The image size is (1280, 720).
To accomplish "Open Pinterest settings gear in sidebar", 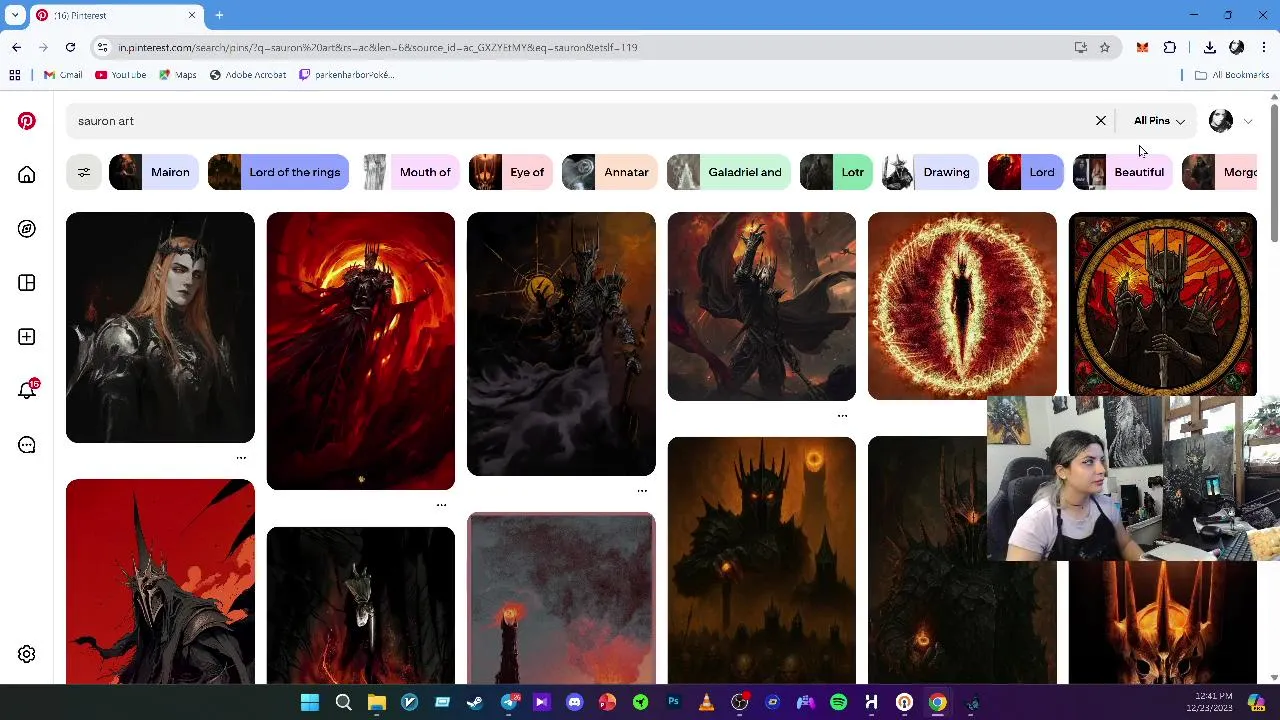I will pos(27,654).
